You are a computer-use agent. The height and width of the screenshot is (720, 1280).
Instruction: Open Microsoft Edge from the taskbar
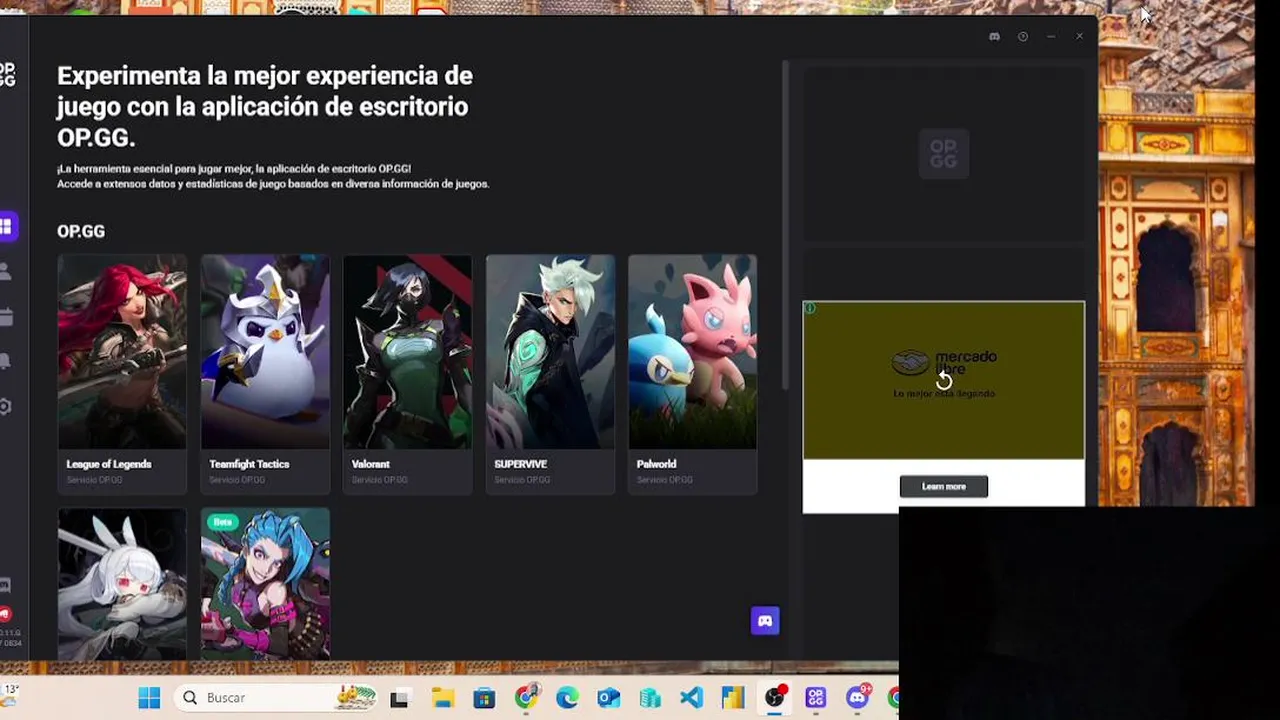[567, 698]
